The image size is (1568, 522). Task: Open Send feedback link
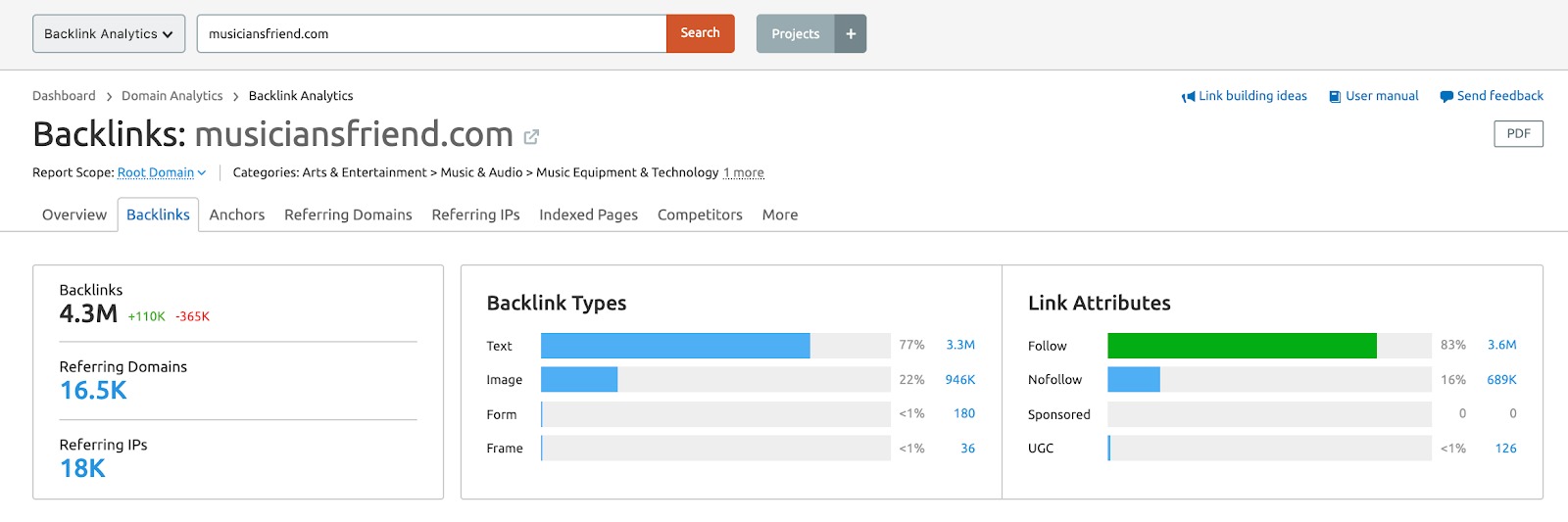(1499, 96)
